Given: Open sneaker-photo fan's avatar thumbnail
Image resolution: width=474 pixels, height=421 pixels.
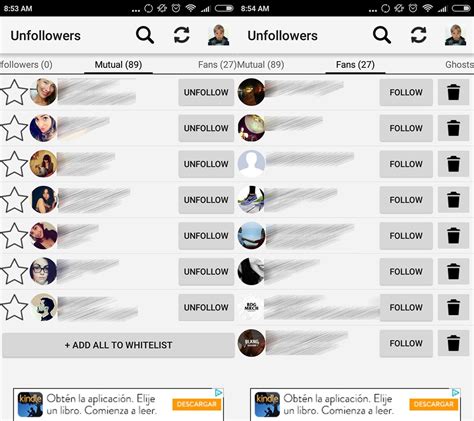Looking at the screenshot, I should pyautogui.click(x=251, y=200).
